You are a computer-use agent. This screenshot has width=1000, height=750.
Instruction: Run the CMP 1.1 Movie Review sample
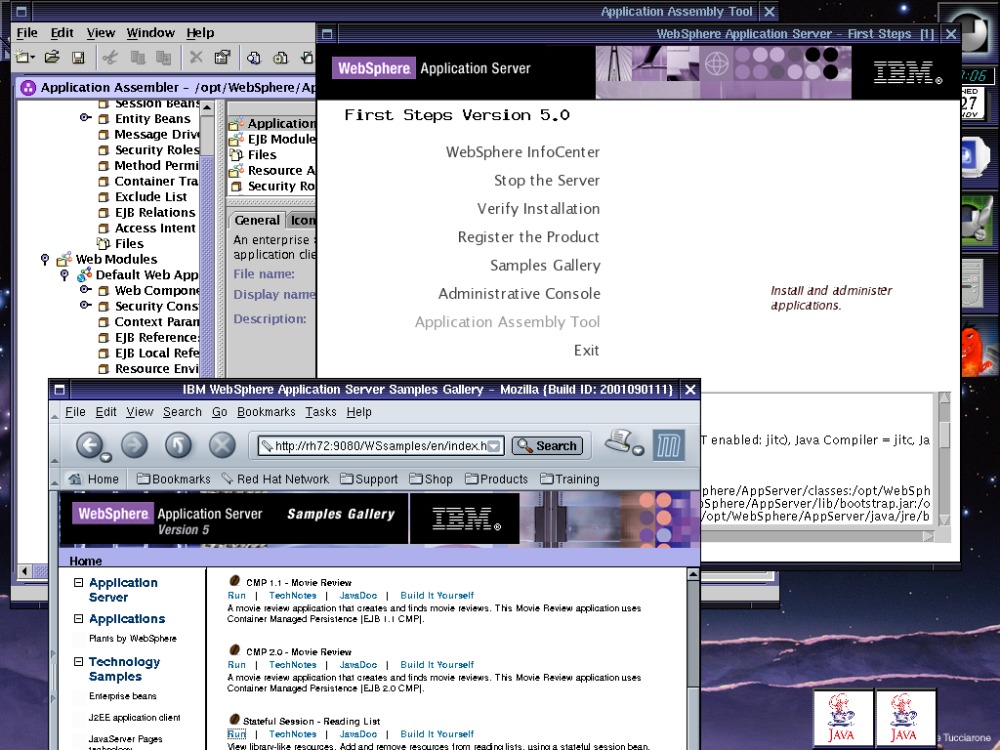(237, 595)
